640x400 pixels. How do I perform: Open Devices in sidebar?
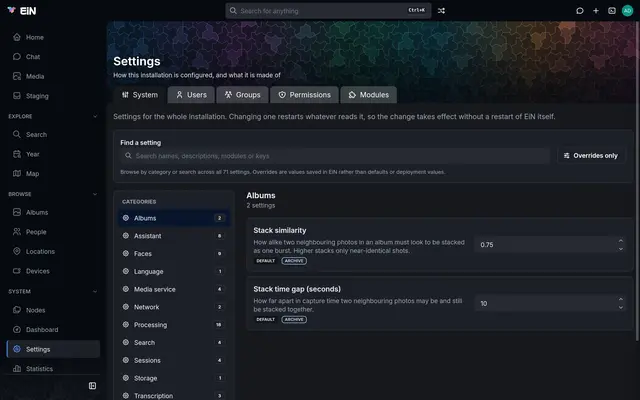53,271
